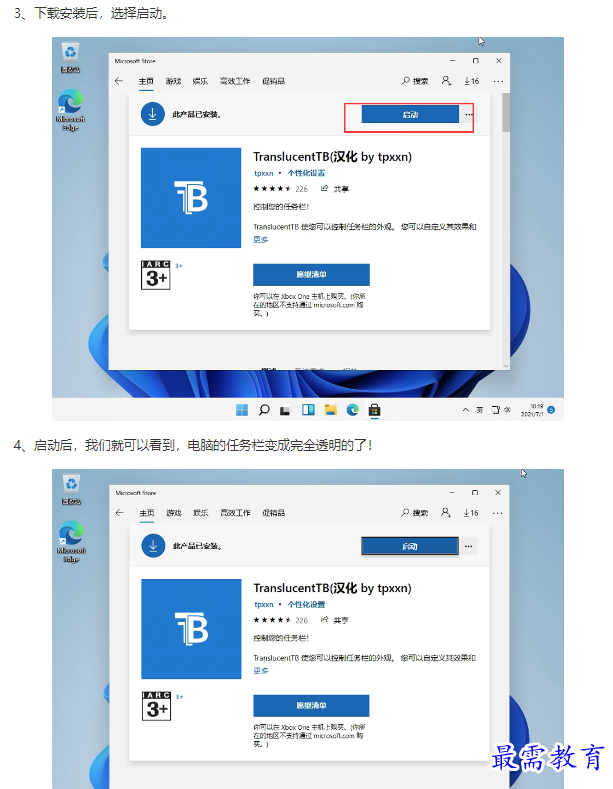Open File Explorer from taskbar
613x789 pixels.
330,410
